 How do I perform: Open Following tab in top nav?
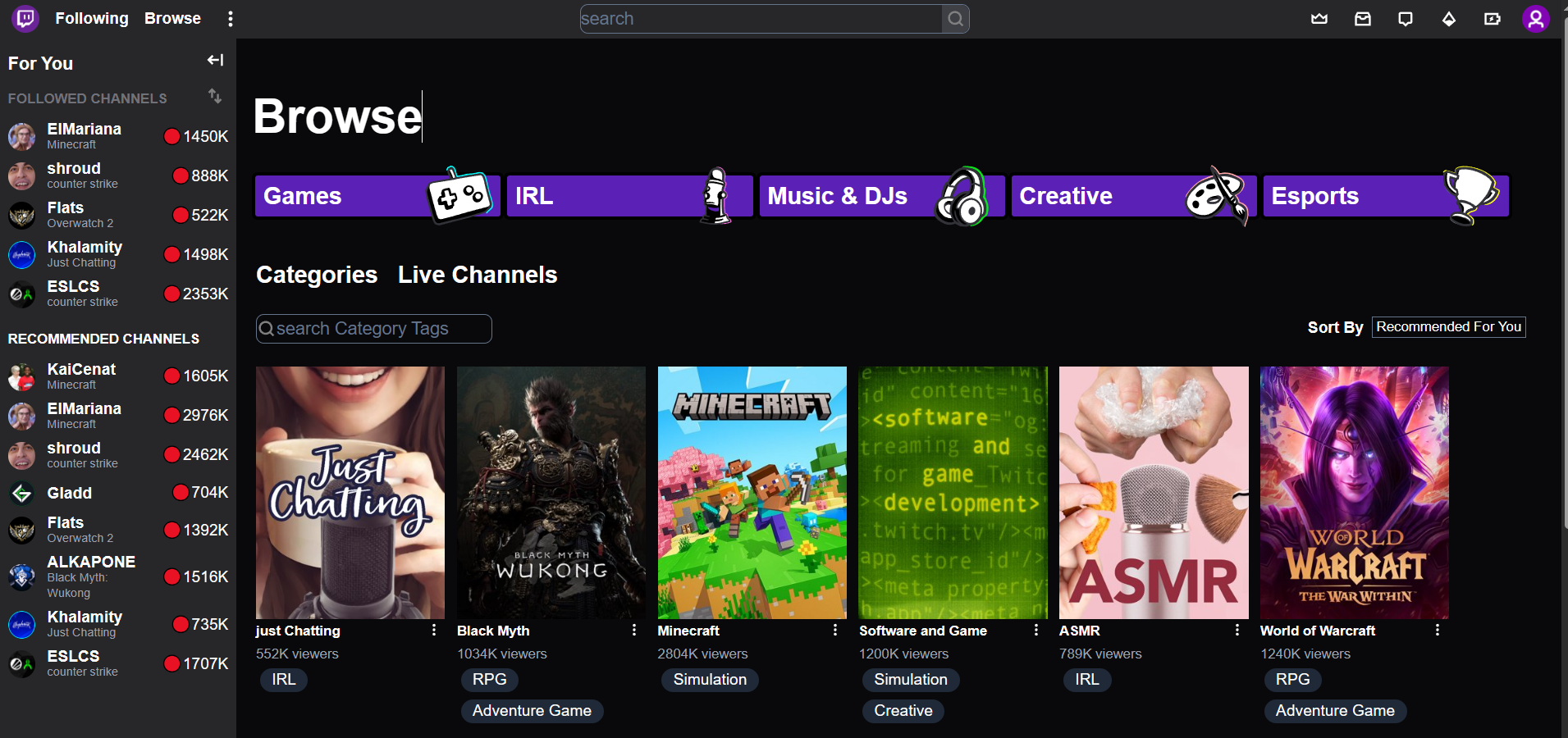(92, 18)
